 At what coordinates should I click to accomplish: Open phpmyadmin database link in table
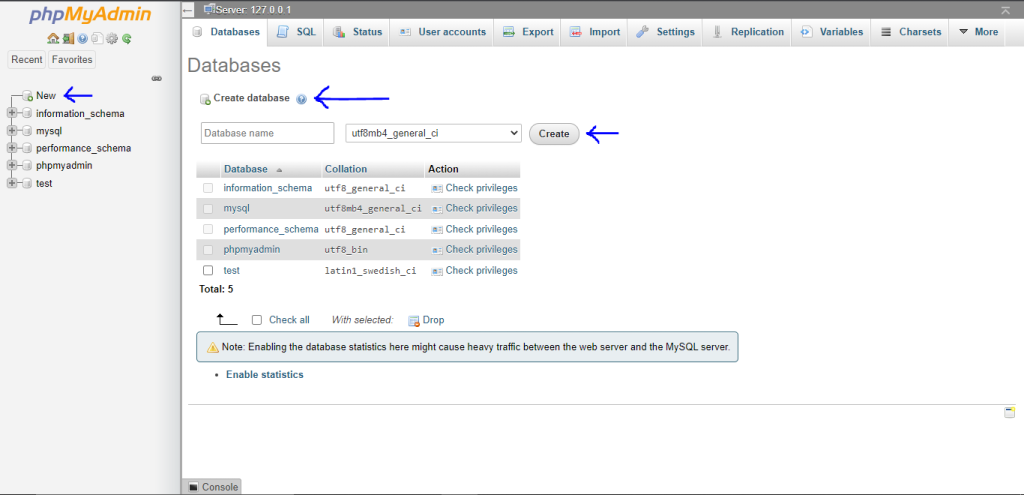(x=251, y=249)
